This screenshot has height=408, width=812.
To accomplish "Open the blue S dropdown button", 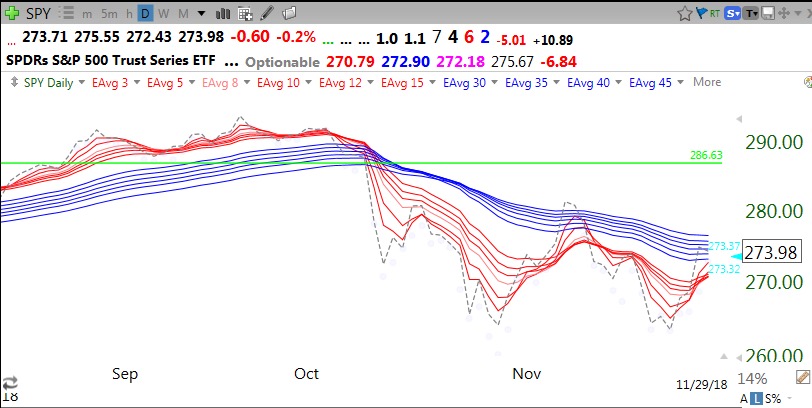I will point(732,13).
